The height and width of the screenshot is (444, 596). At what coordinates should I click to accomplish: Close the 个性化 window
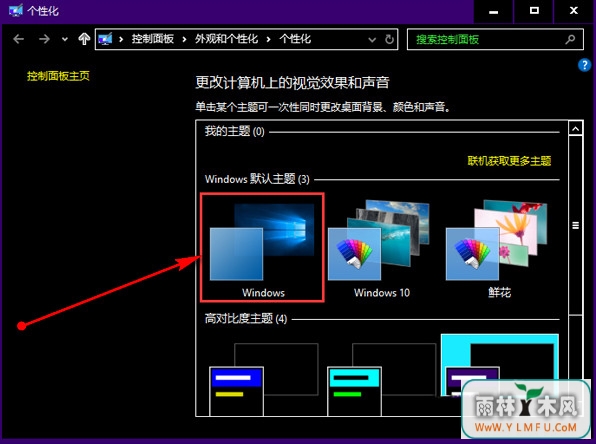pos(574,11)
